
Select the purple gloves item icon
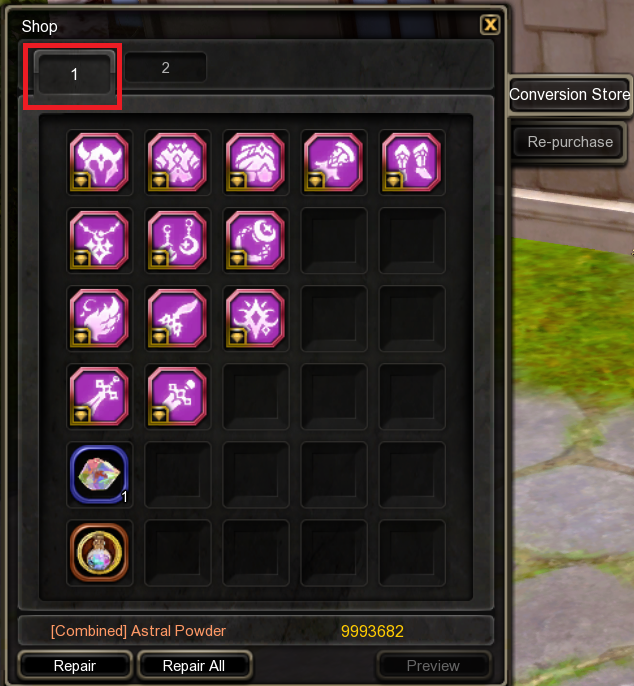(333, 162)
